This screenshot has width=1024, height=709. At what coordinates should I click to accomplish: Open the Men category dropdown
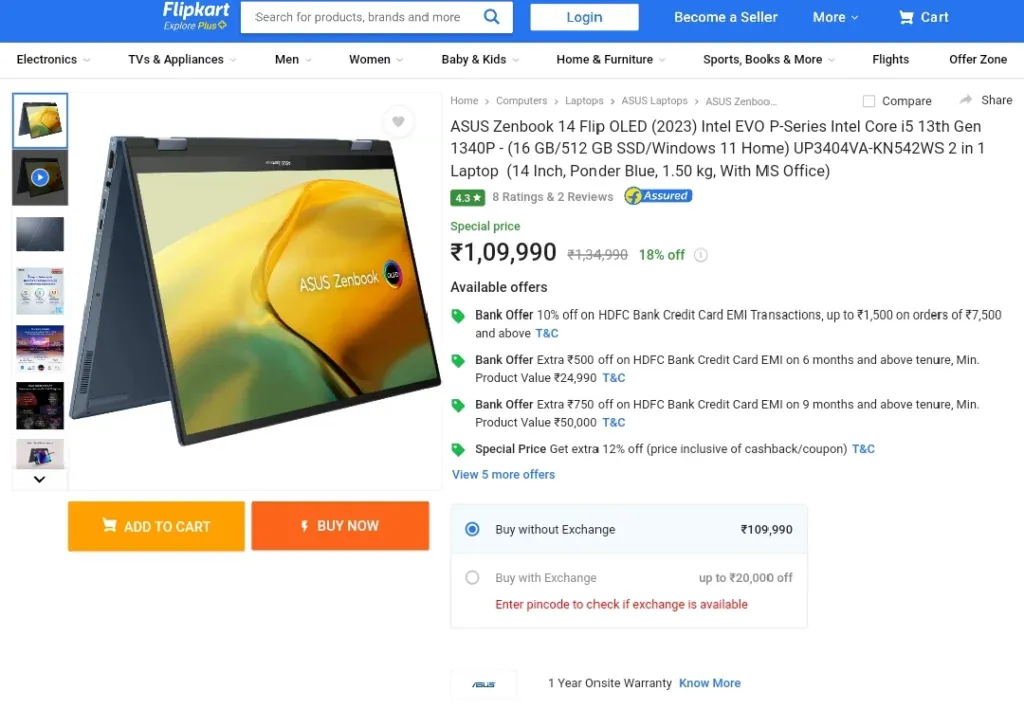(293, 59)
